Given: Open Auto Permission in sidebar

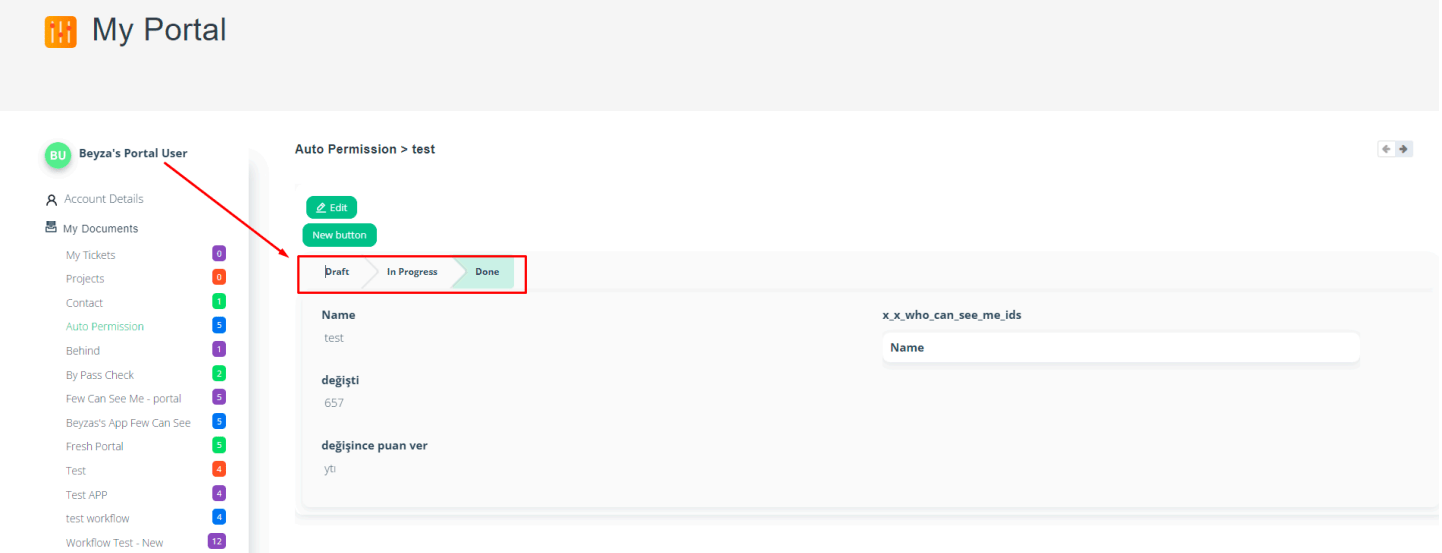Looking at the screenshot, I should point(105,327).
